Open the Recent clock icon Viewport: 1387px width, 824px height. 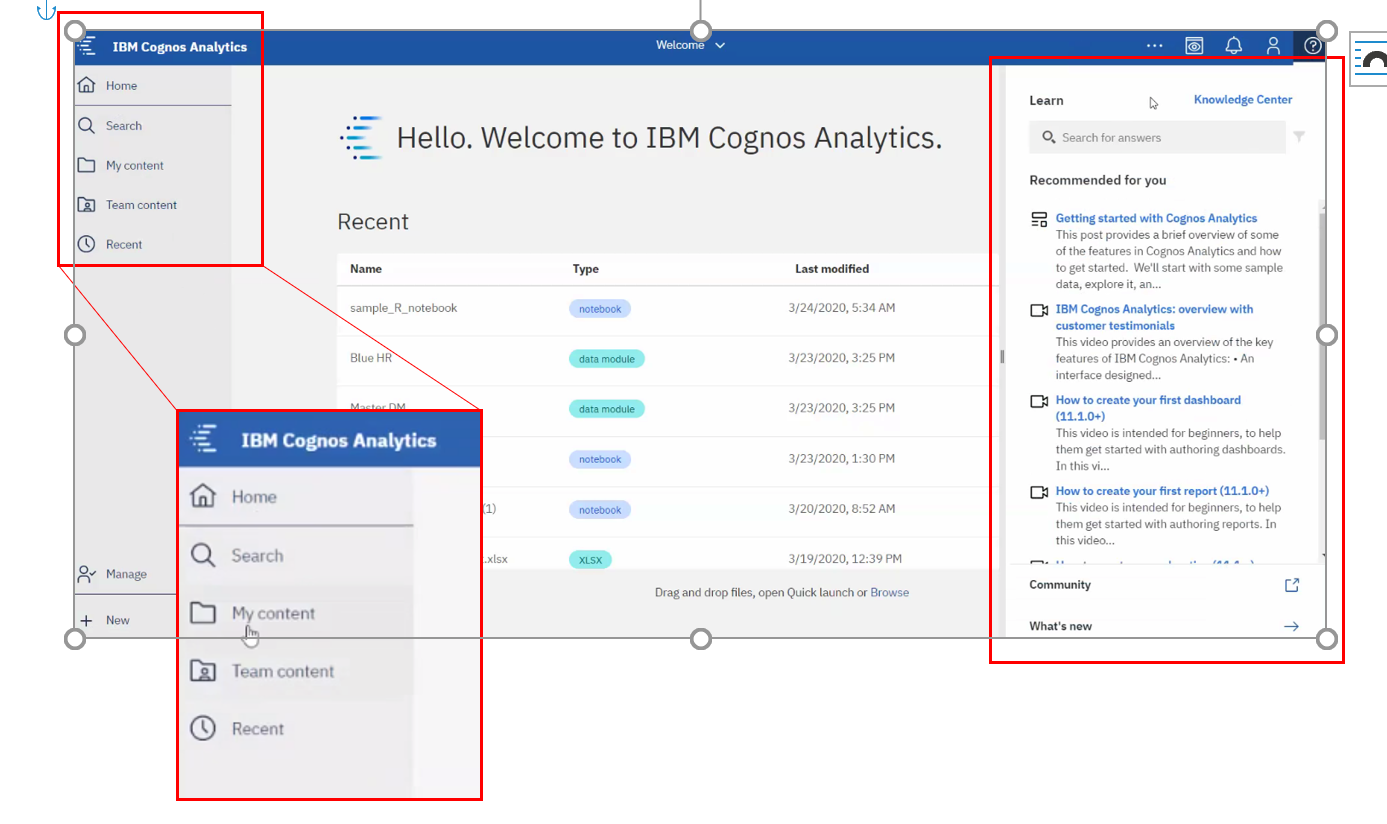[x=85, y=244]
